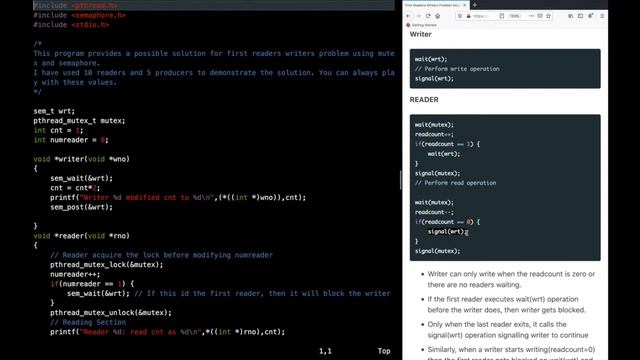Save page to Pocket
640x360 pixels.
point(540,16)
